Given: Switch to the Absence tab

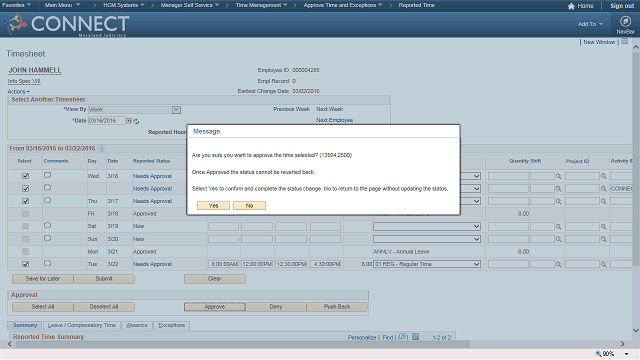Looking at the screenshot, I should click(x=137, y=325).
